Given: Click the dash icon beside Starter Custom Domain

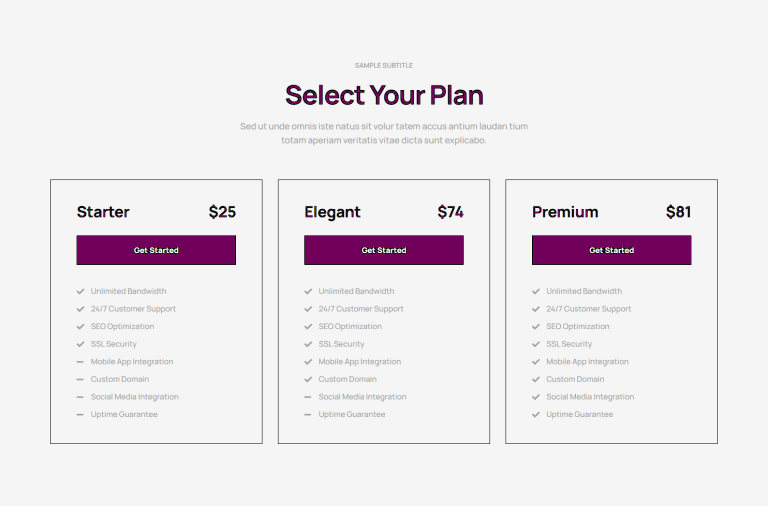Looking at the screenshot, I should 80,379.
